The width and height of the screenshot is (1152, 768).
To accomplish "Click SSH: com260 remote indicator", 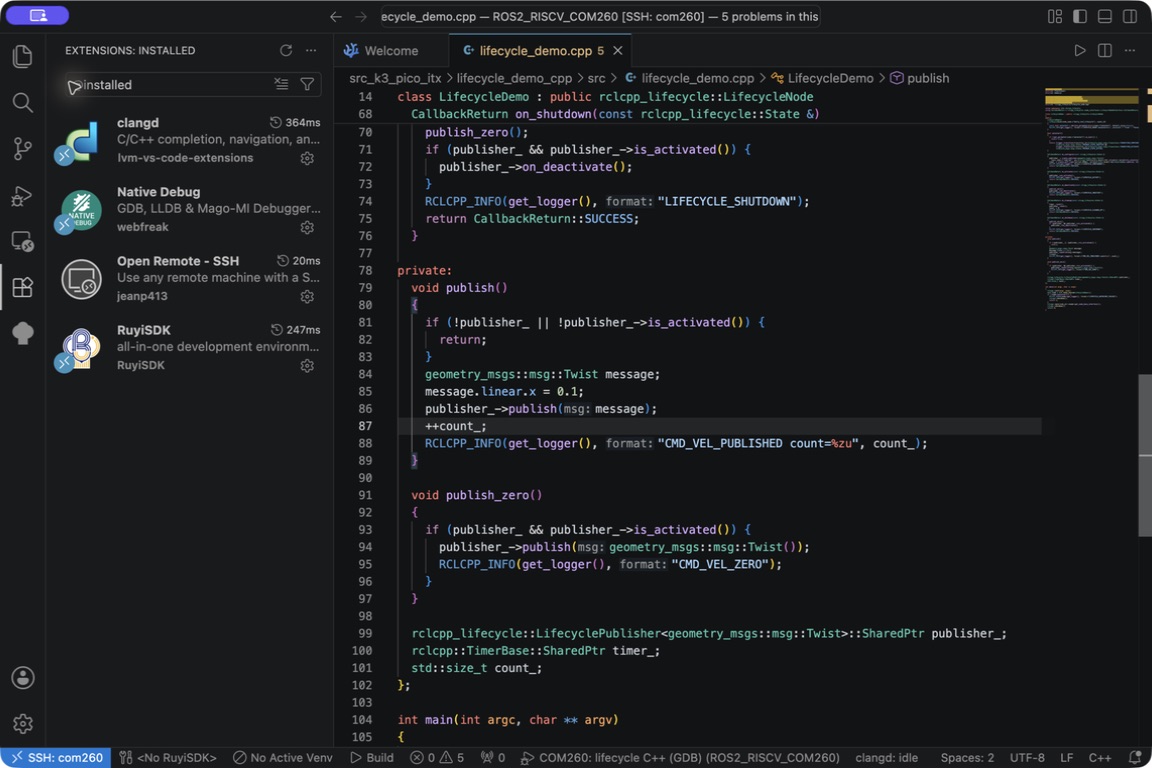I will [56, 758].
